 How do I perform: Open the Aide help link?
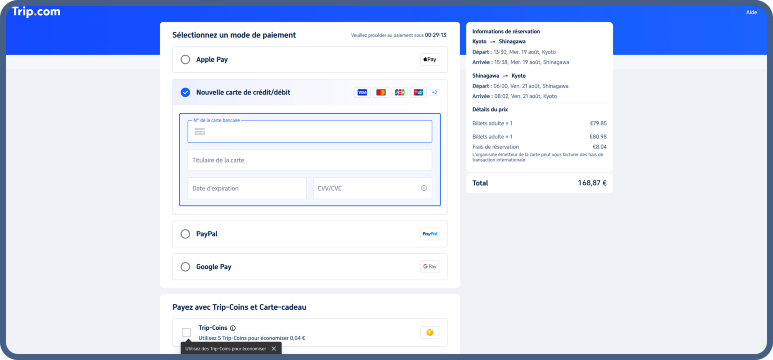point(751,12)
